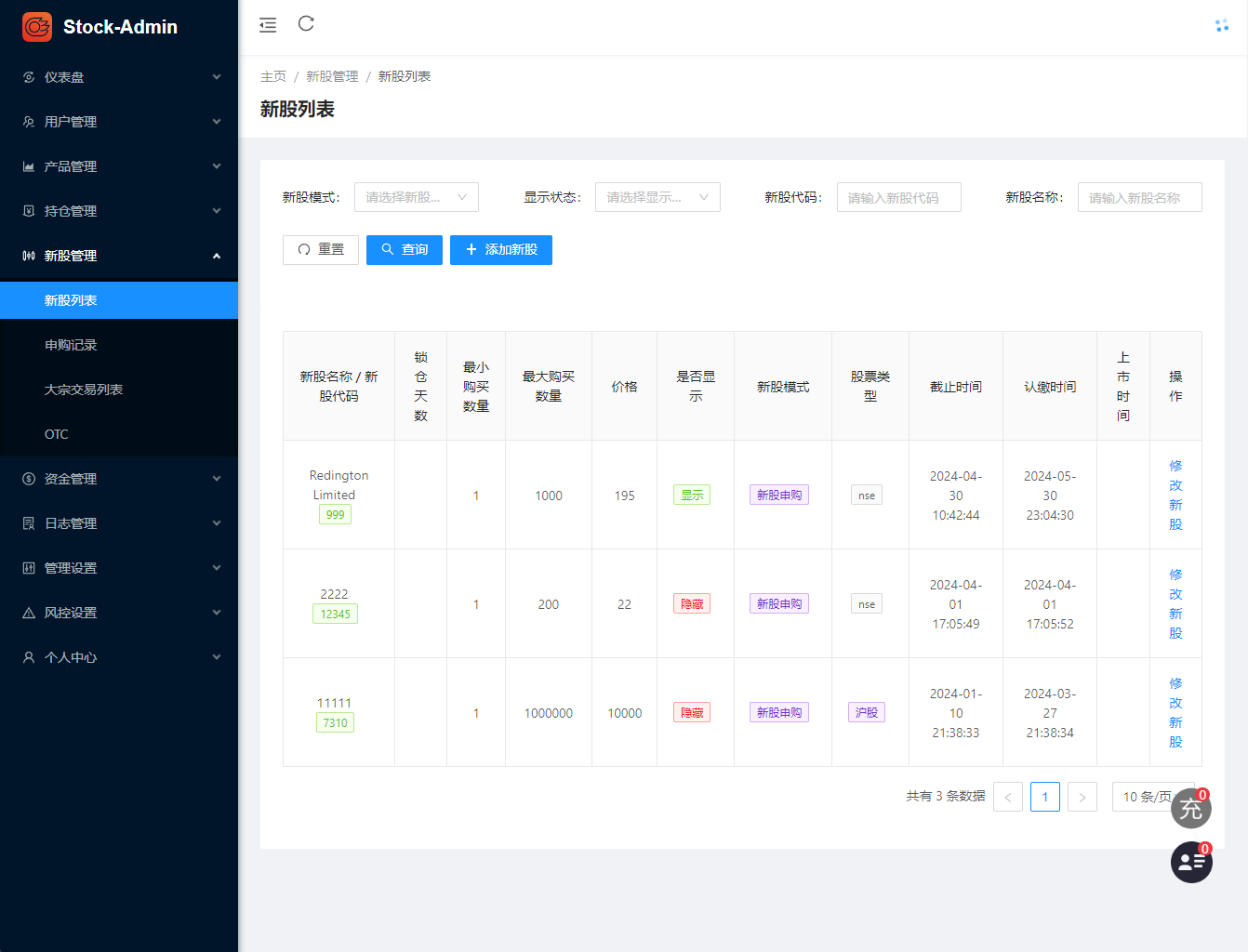
Task: Toggle 隐藏 status for stock 11111
Action: pos(691,712)
